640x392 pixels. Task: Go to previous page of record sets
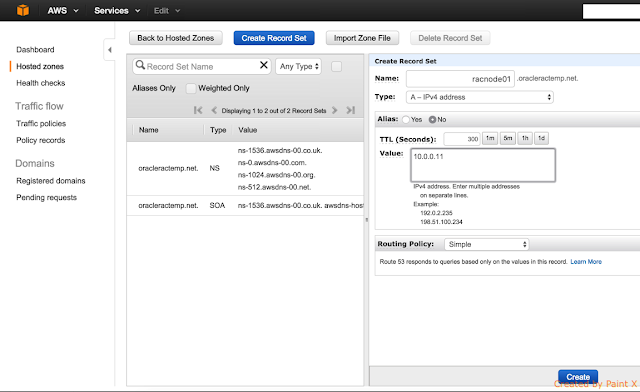click(x=214, y=110)
